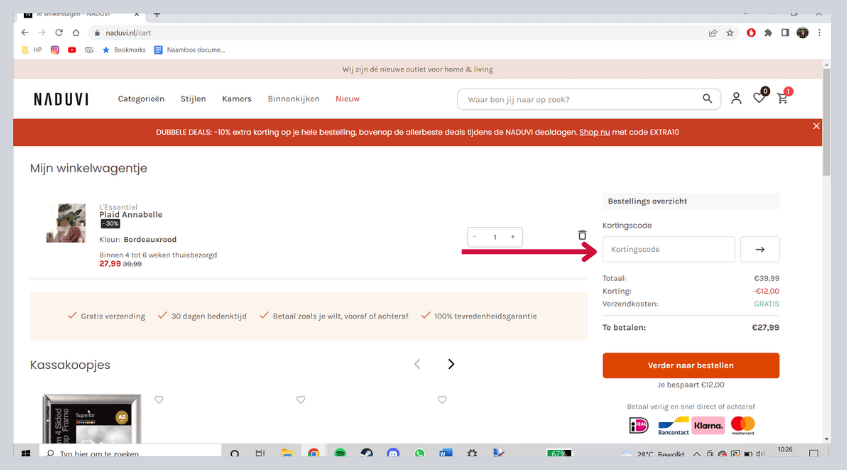The height and width of the screenshot is (470, 847).
Task: Focus the site search field
Action: click(583, 99)
